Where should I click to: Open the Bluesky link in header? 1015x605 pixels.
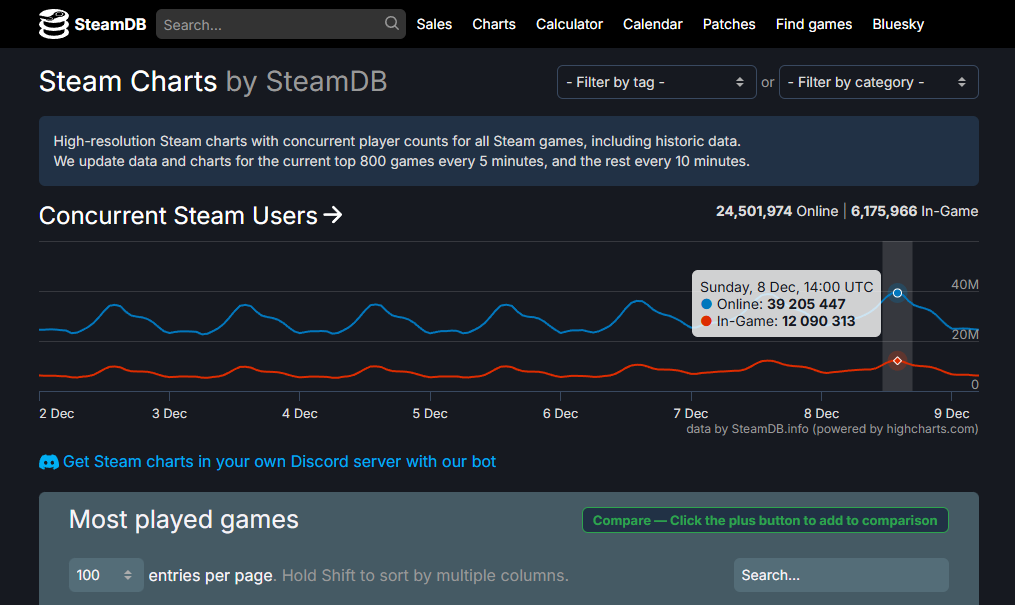click(898, 24)
